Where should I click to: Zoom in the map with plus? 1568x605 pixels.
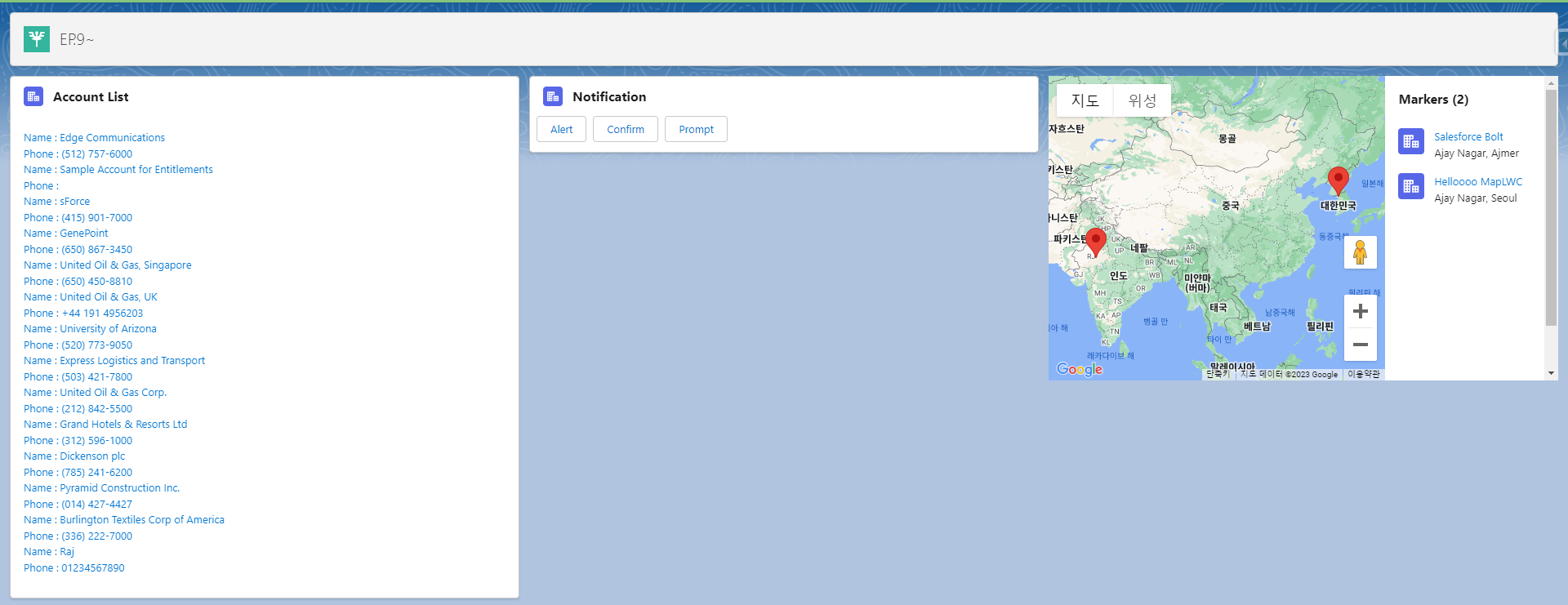coord(1361,311)
